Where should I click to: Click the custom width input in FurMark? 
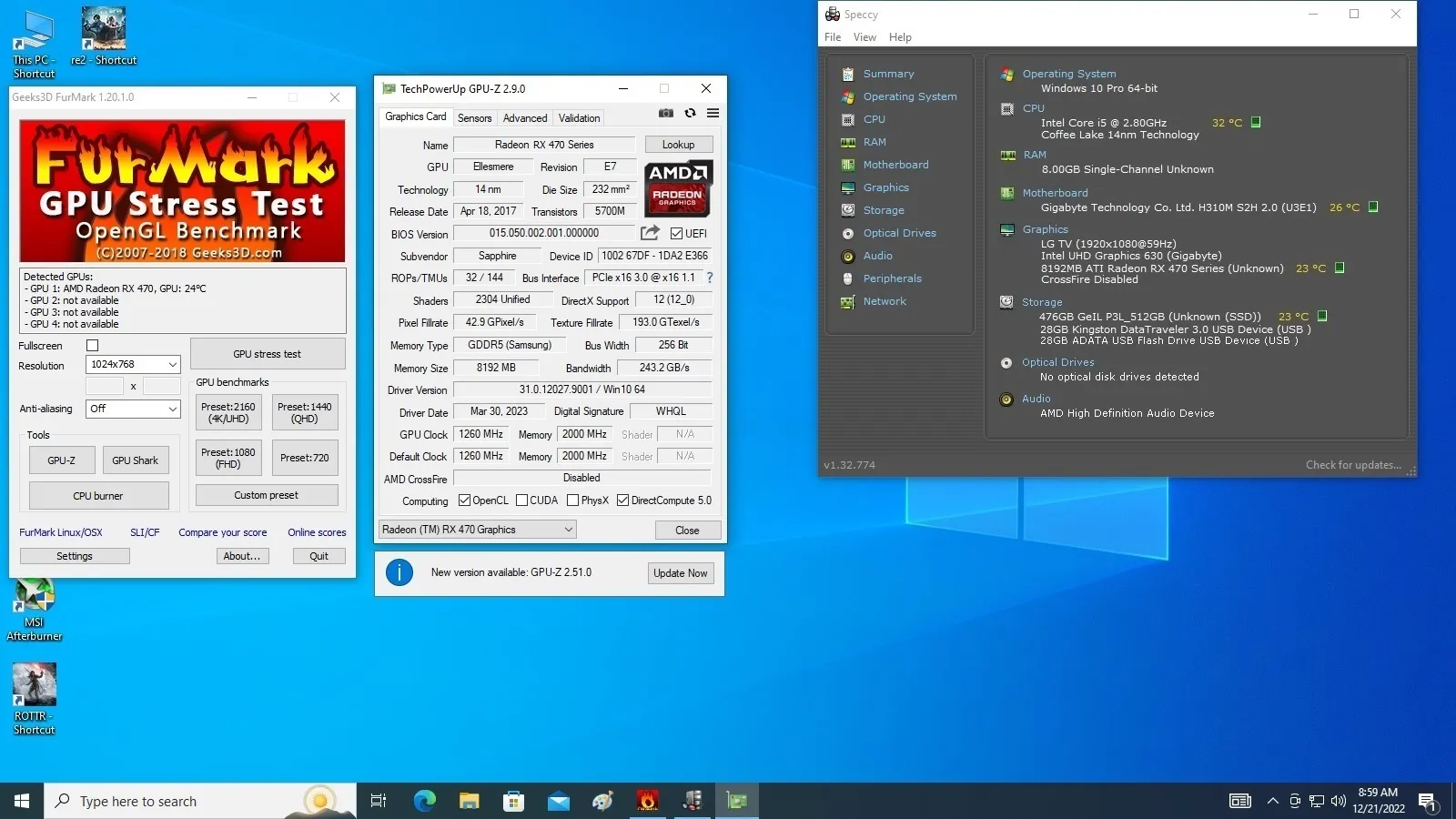click(105, 386)
